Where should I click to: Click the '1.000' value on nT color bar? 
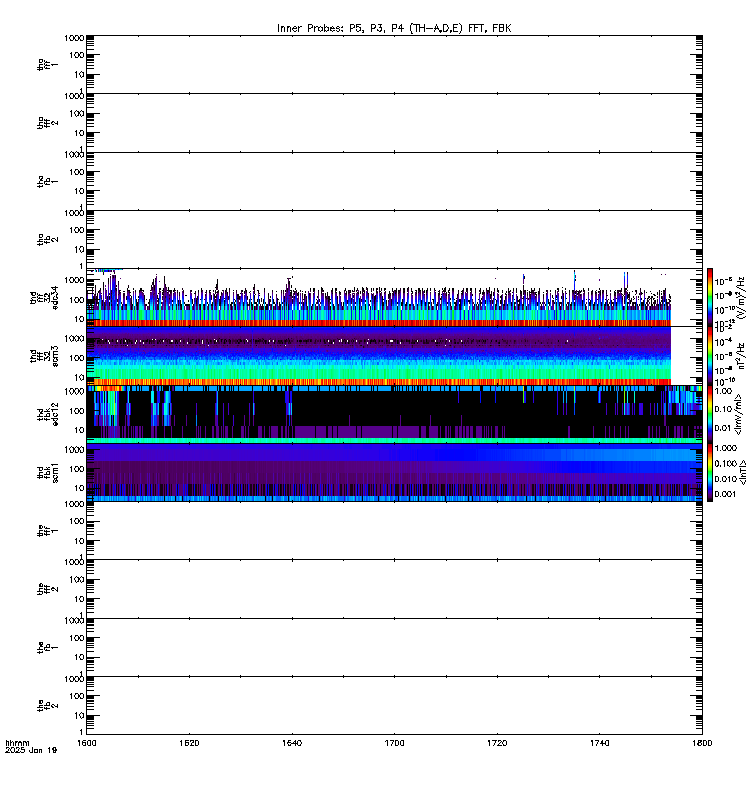[x=726, y=448]
